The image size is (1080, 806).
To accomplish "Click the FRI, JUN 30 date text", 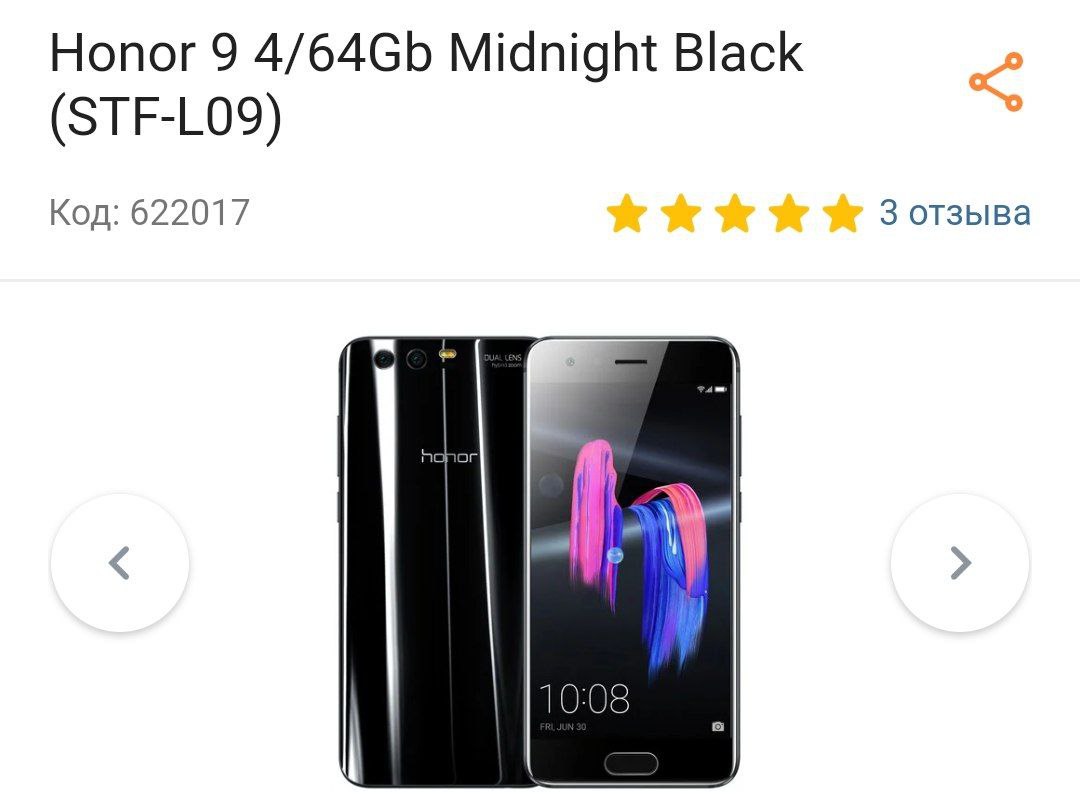I will 563,727.
